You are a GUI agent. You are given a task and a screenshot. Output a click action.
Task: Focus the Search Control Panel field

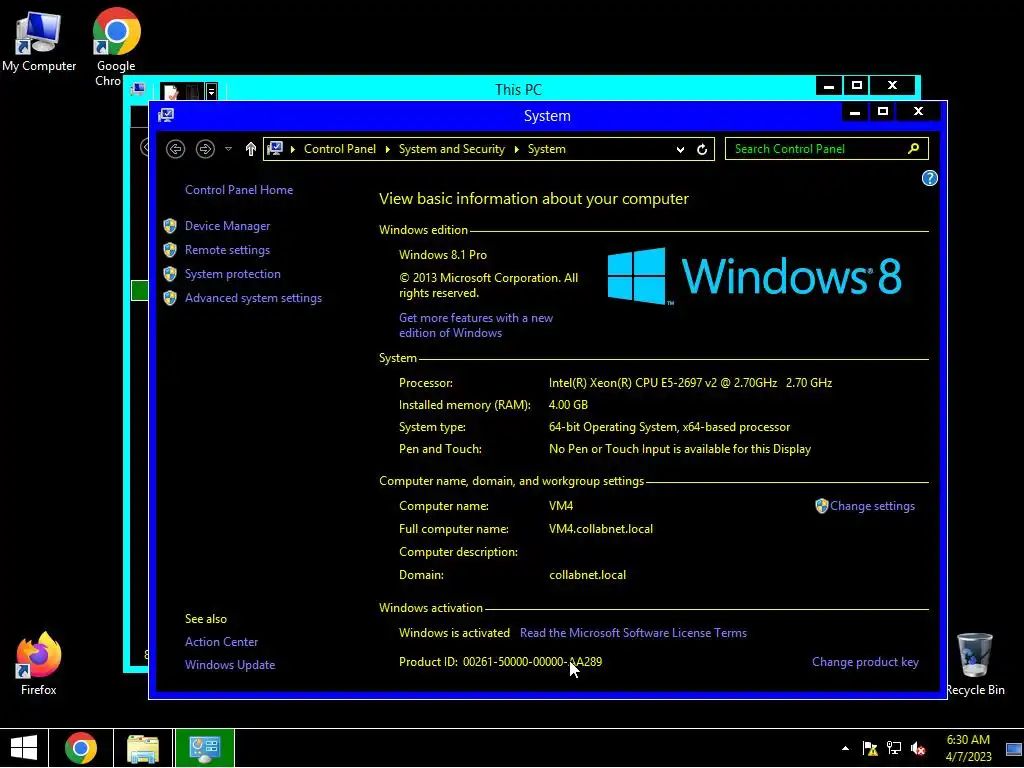click(x=826, y=149)
